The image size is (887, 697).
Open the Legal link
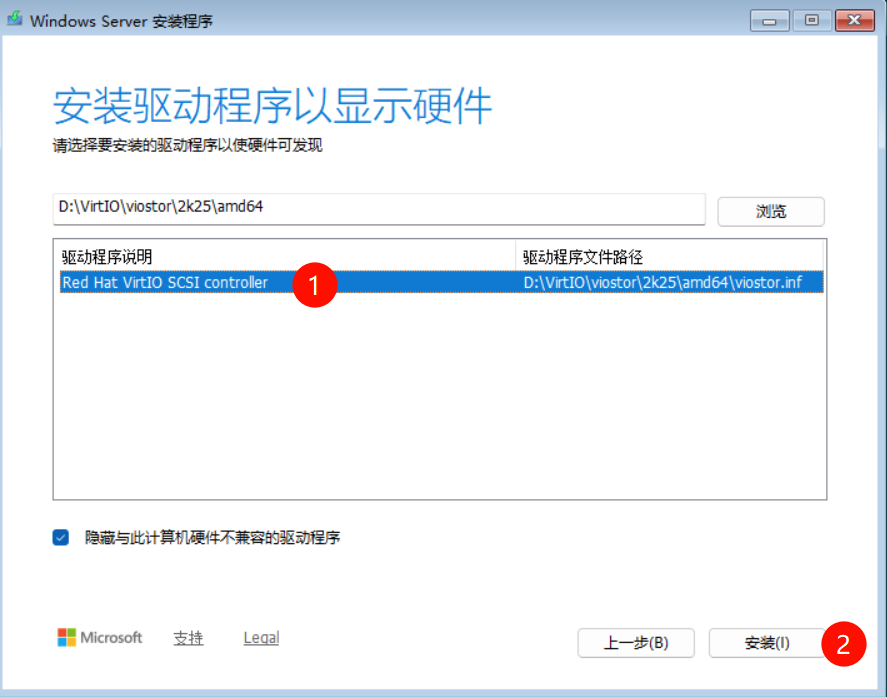260,637
